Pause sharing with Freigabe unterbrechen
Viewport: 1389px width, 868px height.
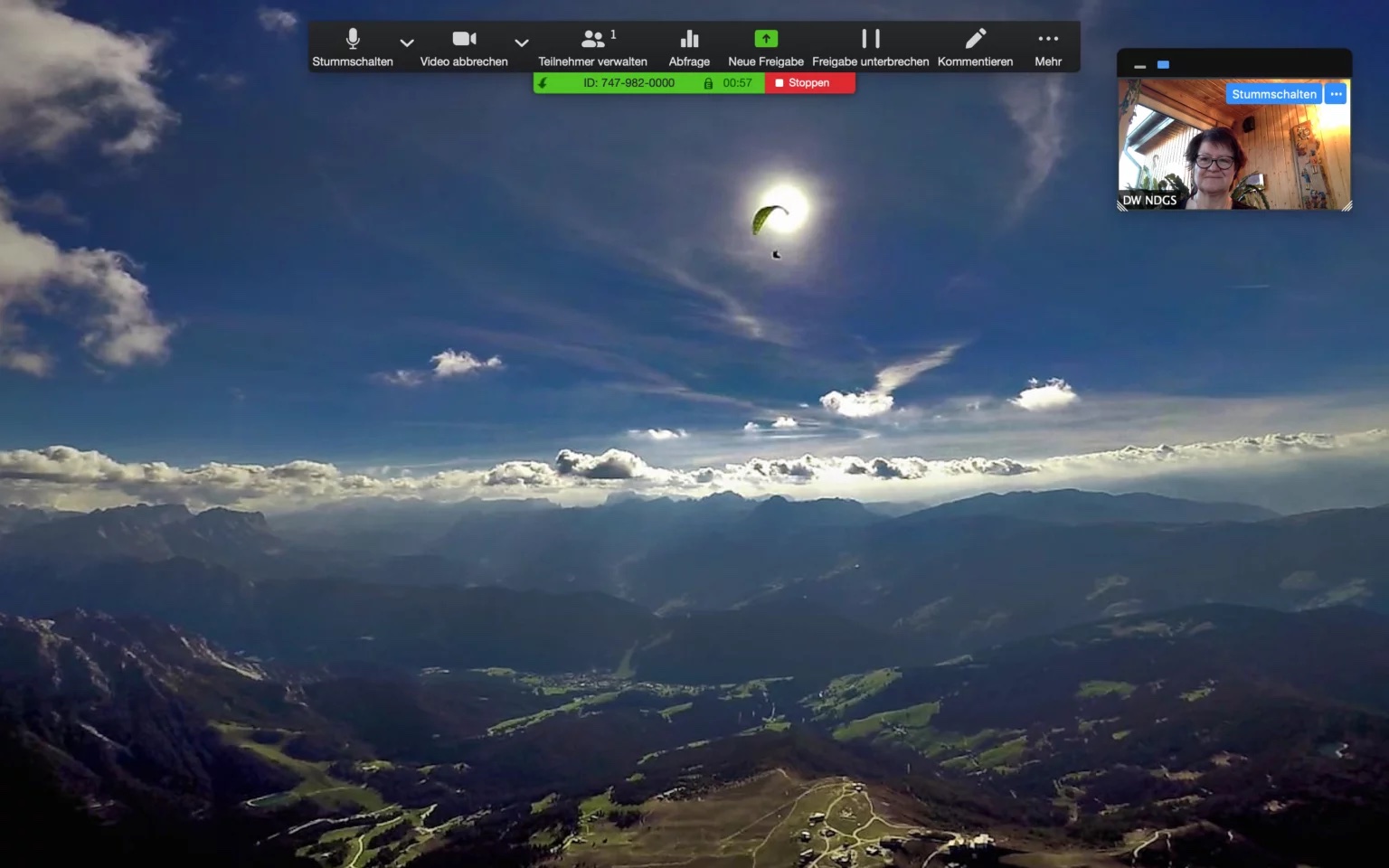[870, 40]
